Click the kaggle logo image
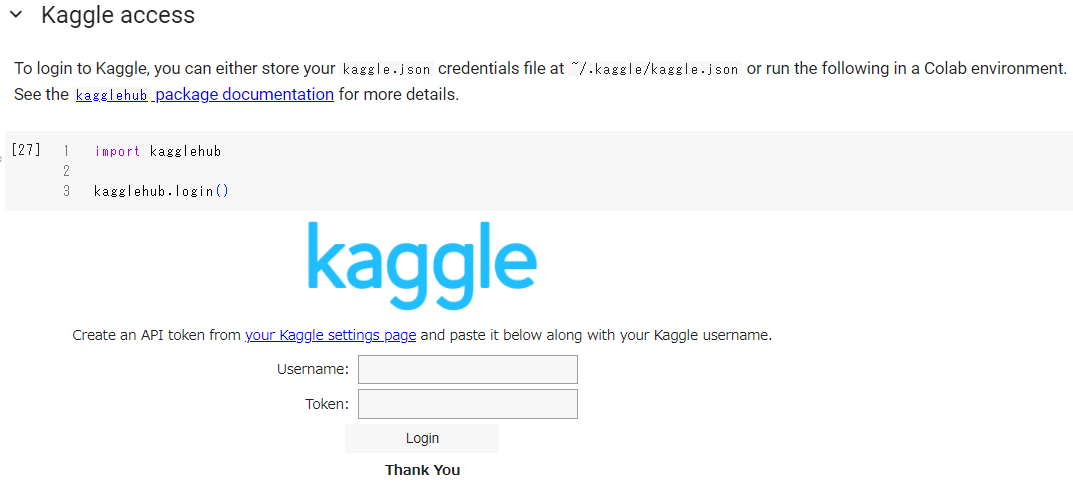This screenshot has height=498, width=1073. (x=422, y=266)
